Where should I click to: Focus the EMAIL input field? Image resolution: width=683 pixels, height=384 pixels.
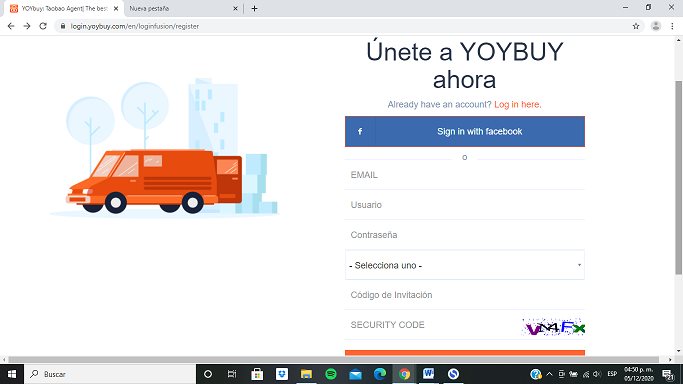point(465,175)
